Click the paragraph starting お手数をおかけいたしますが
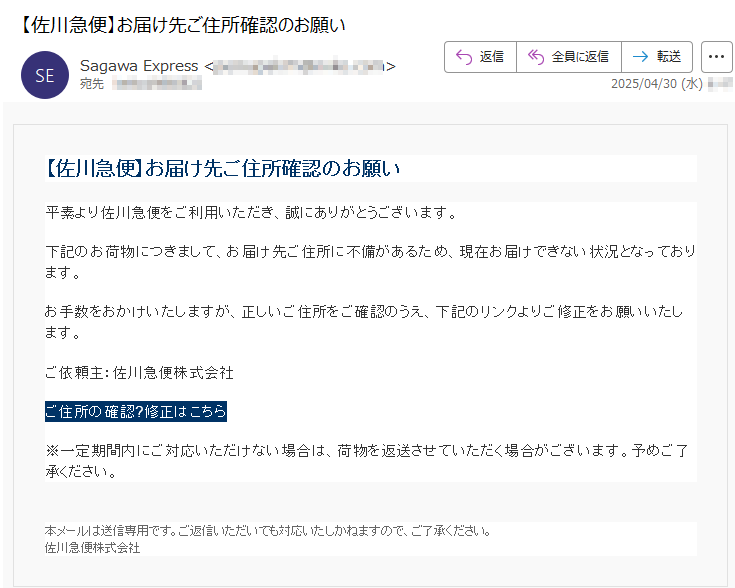The height and width of the screenshot is (588, 735). pyautogui.click(x=364, y=322)
